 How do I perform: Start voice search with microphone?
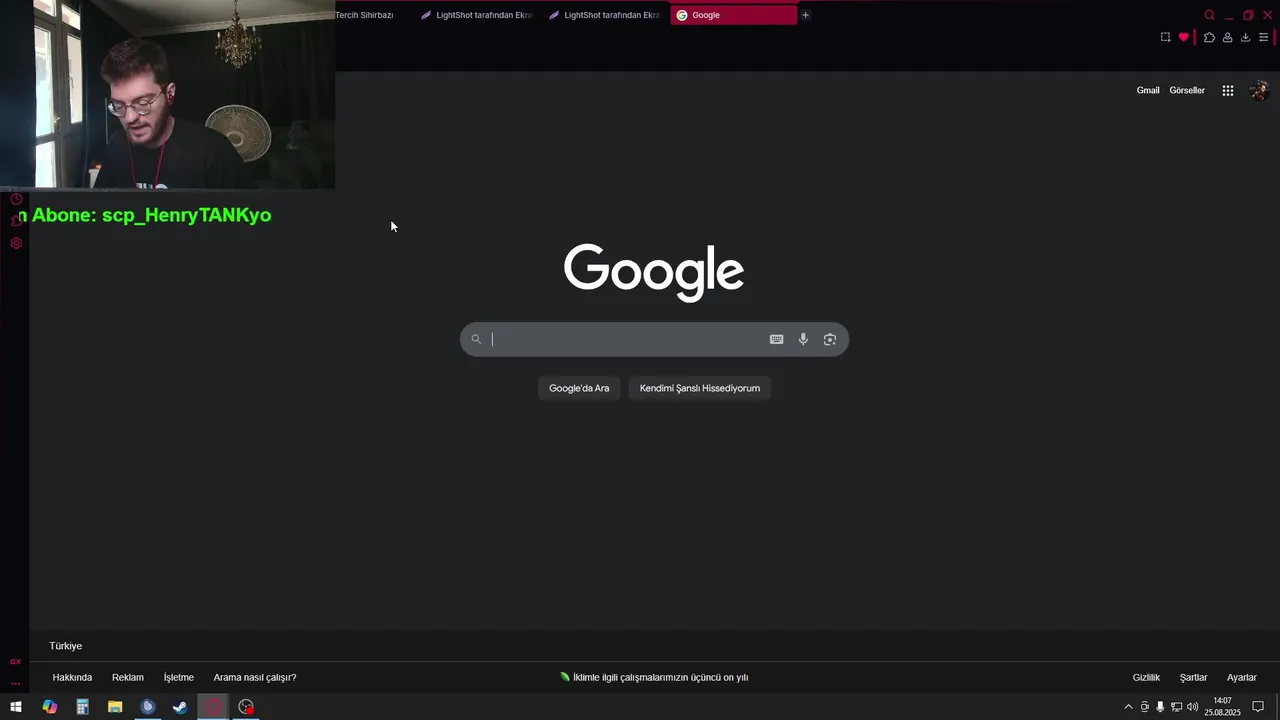[x=803, y=339]
